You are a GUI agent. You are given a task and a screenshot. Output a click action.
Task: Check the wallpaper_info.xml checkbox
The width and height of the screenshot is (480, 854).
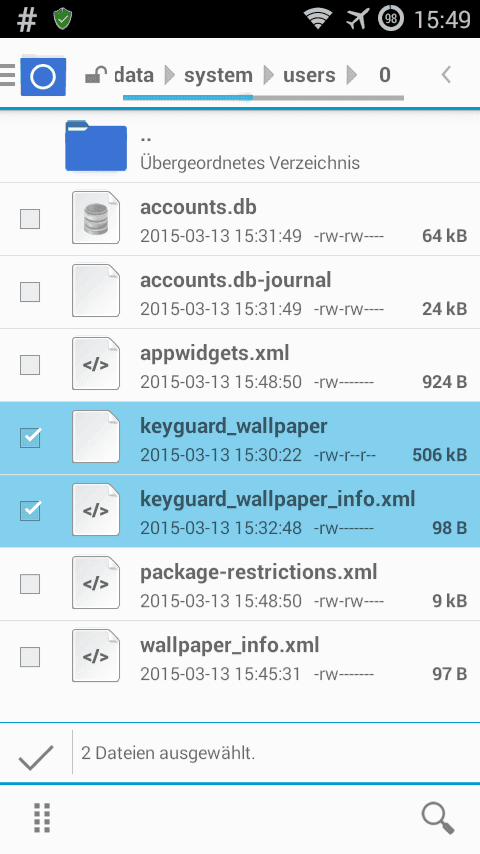(30, 657)
